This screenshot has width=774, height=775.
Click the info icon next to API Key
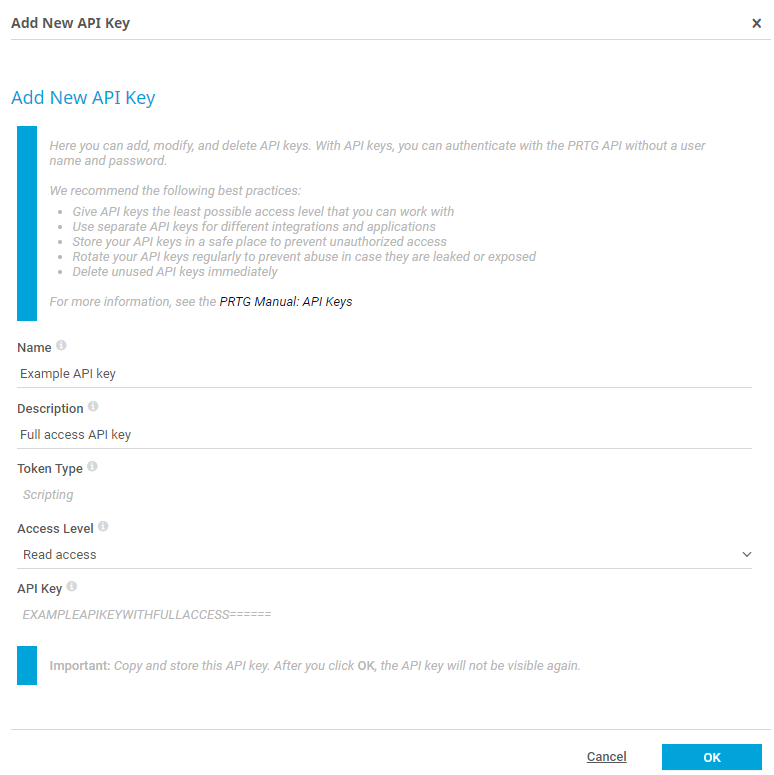(x=72, y=587)
